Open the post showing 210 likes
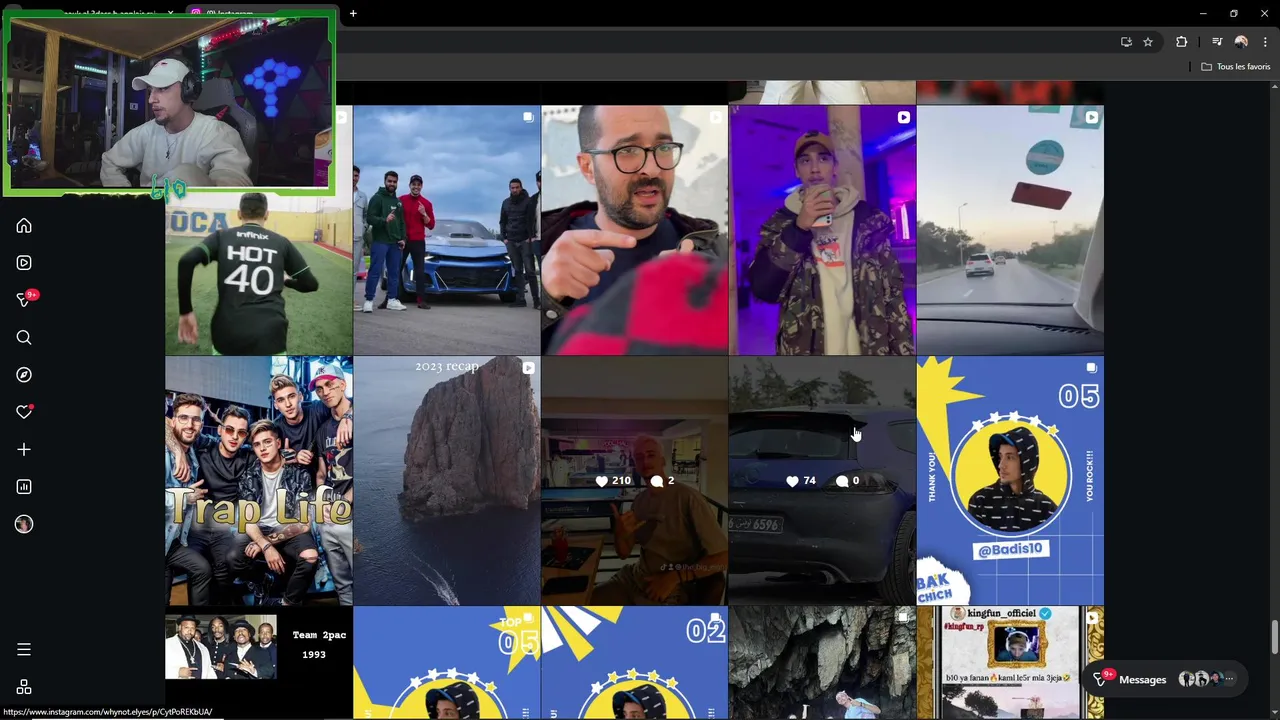 pos(635,481)
